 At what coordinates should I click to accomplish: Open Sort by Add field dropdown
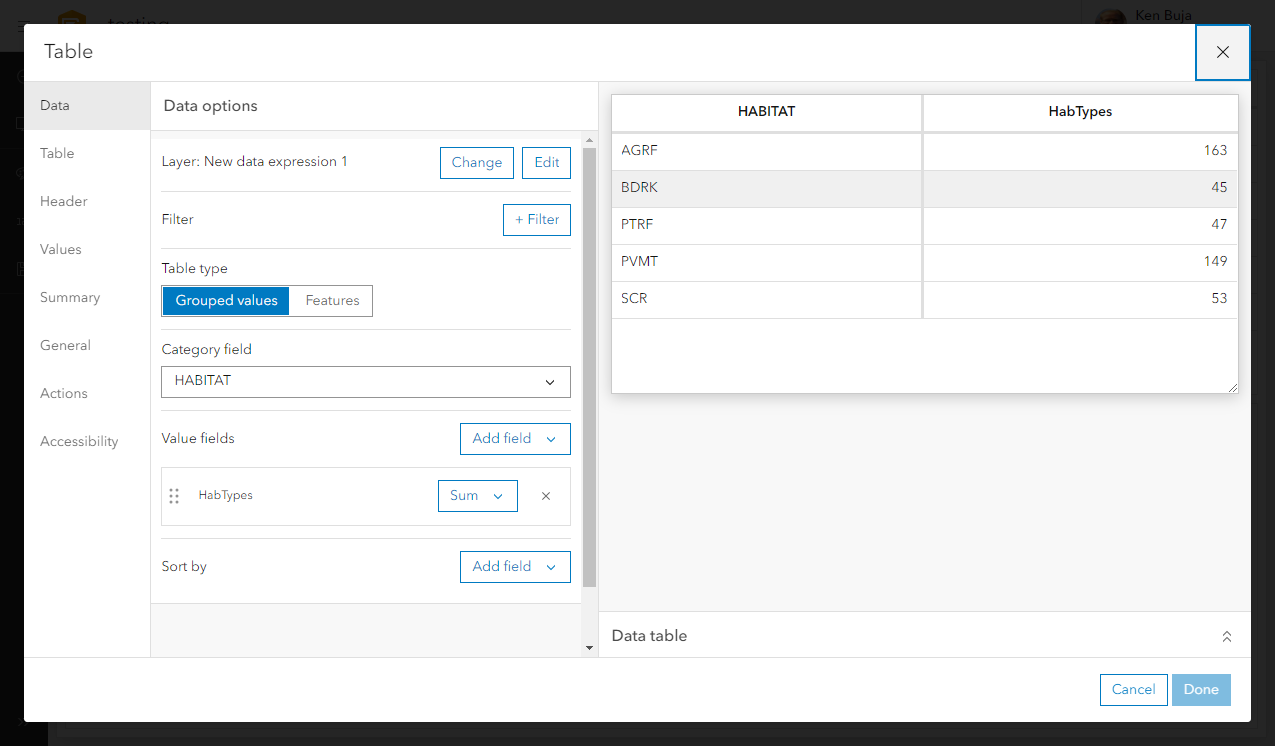514,567
